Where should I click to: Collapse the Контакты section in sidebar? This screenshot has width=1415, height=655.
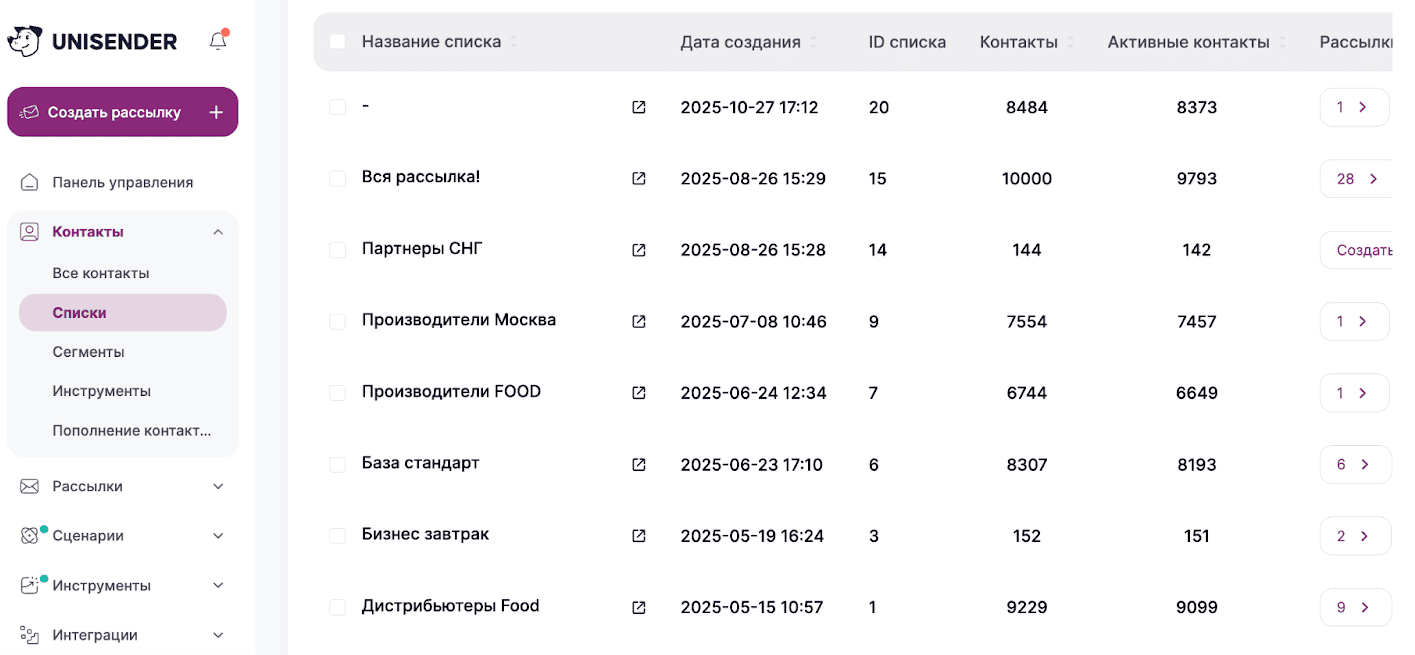[x=218, y=231]
